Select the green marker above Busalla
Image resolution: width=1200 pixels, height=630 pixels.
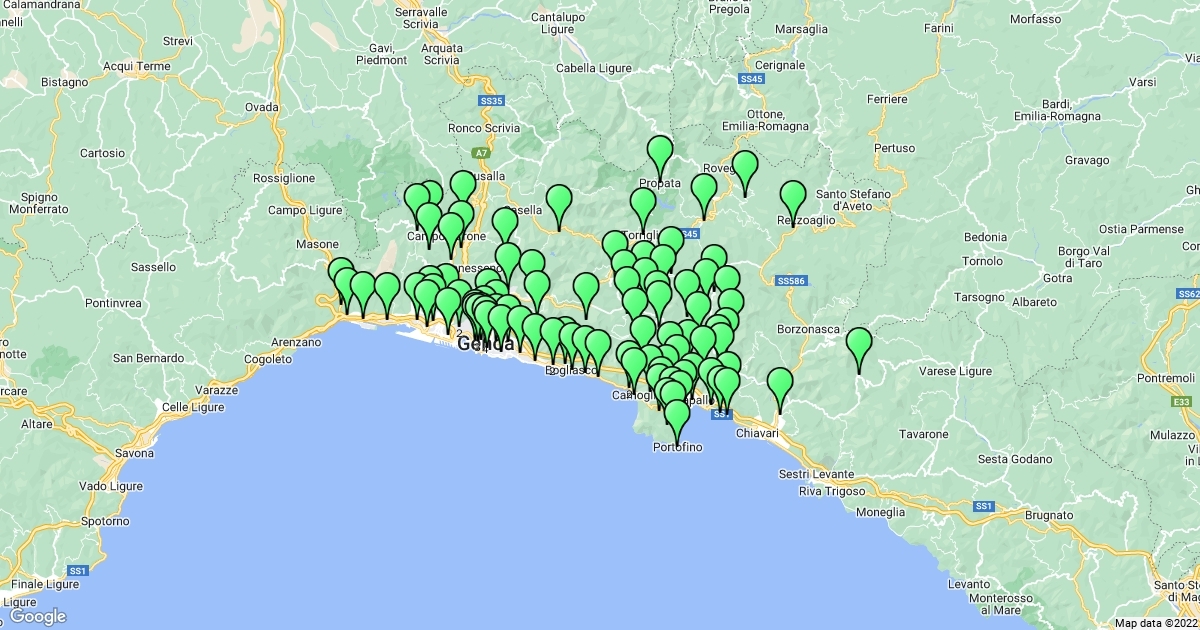pyautogui.click(x=463, y=190)
